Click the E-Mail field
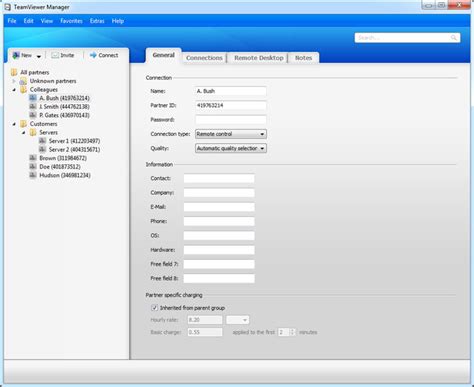Image resolution: width=474 pixels, height=387 pixels. click(x=219, y=207)
